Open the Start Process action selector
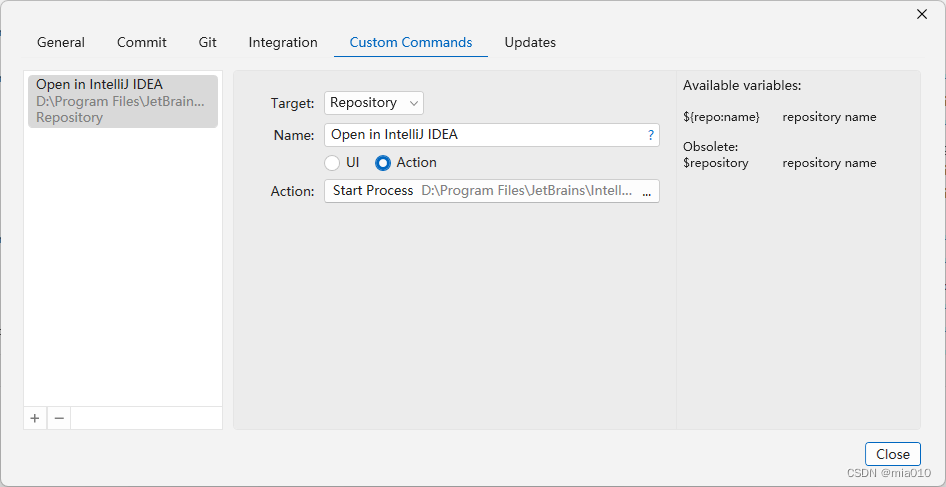The image size is (946, 487). [x=373, y=191]
